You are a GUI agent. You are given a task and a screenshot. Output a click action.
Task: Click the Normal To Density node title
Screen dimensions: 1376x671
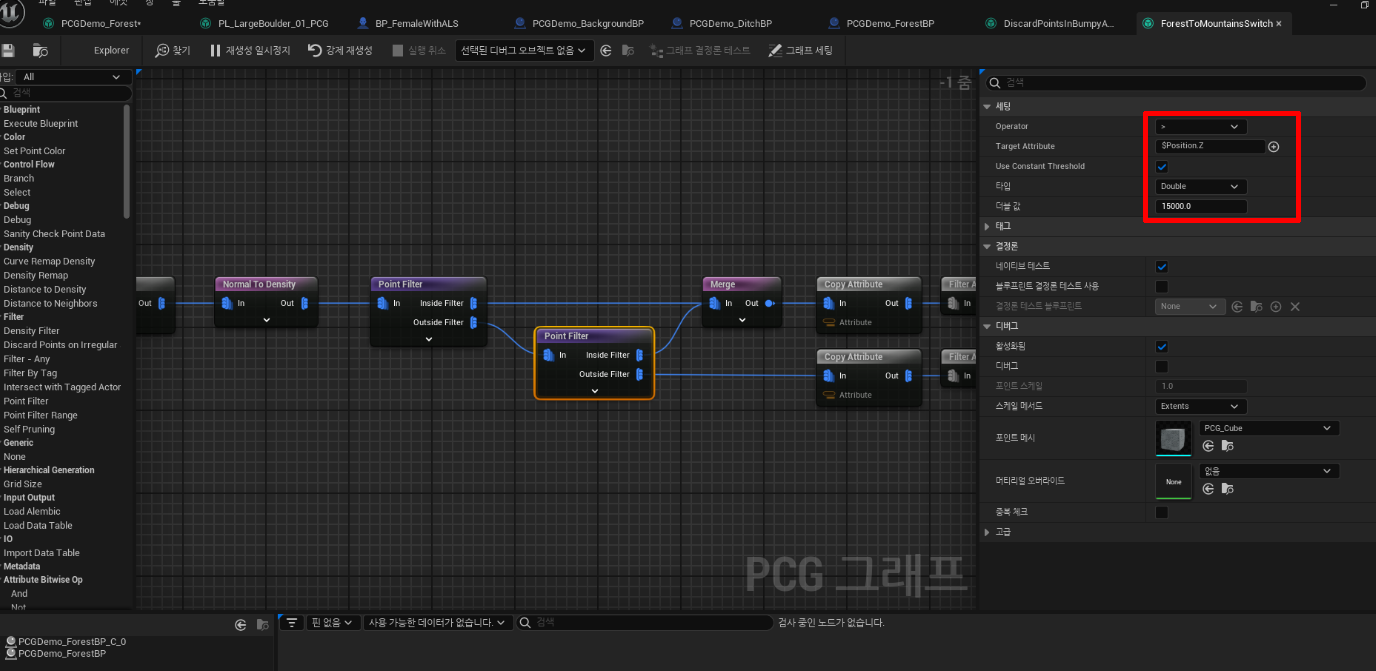point(258,284)
